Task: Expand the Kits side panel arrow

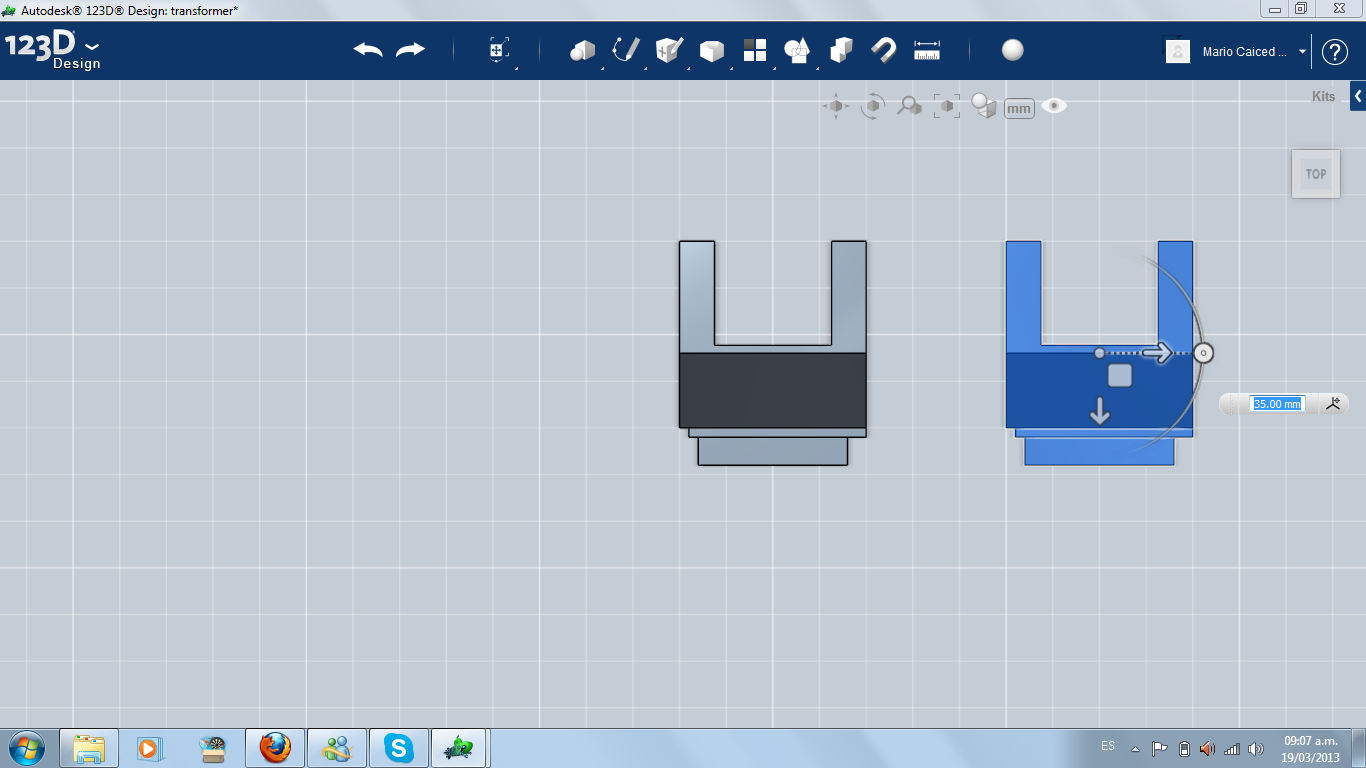Action: [x=1358, y=96]
